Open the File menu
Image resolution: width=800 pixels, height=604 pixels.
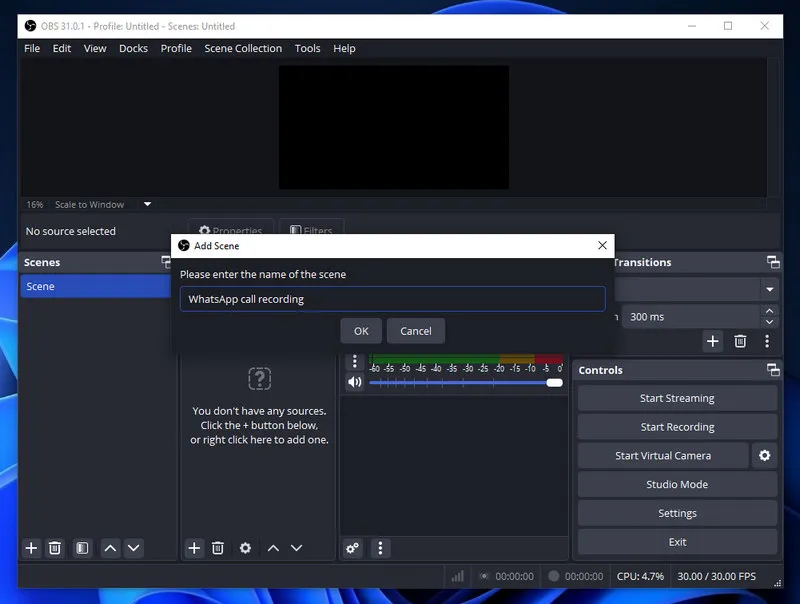point(32,48)
